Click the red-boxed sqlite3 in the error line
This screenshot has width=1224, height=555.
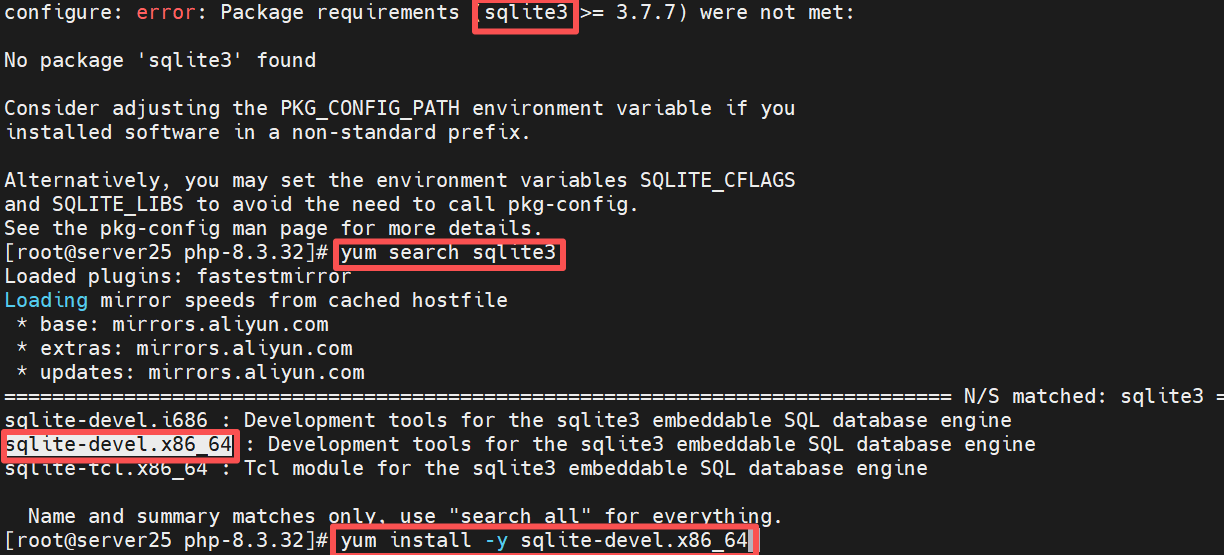click(x=525, y=14)
